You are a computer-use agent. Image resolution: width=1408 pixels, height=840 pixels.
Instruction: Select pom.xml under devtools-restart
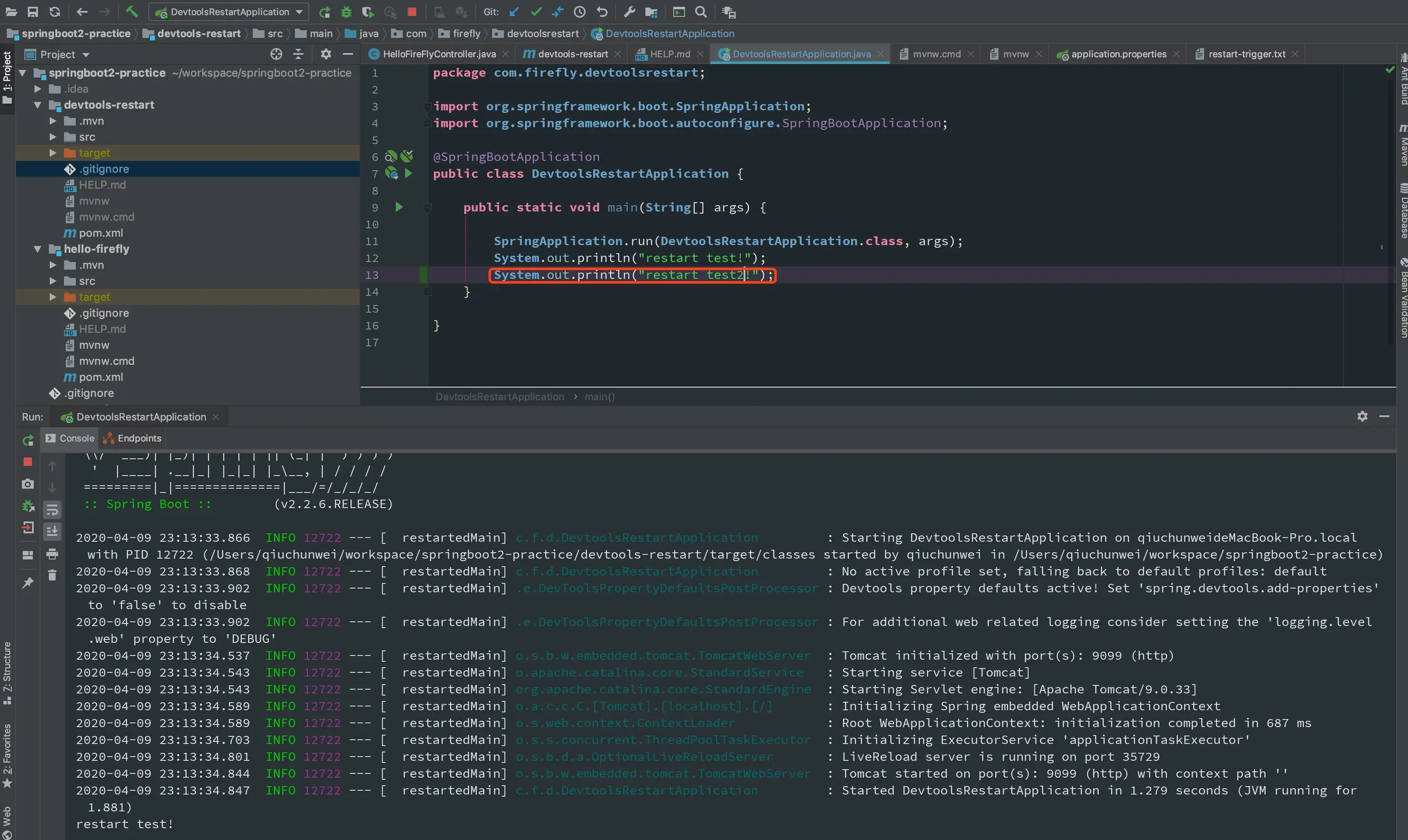click(x=101, y=233)
